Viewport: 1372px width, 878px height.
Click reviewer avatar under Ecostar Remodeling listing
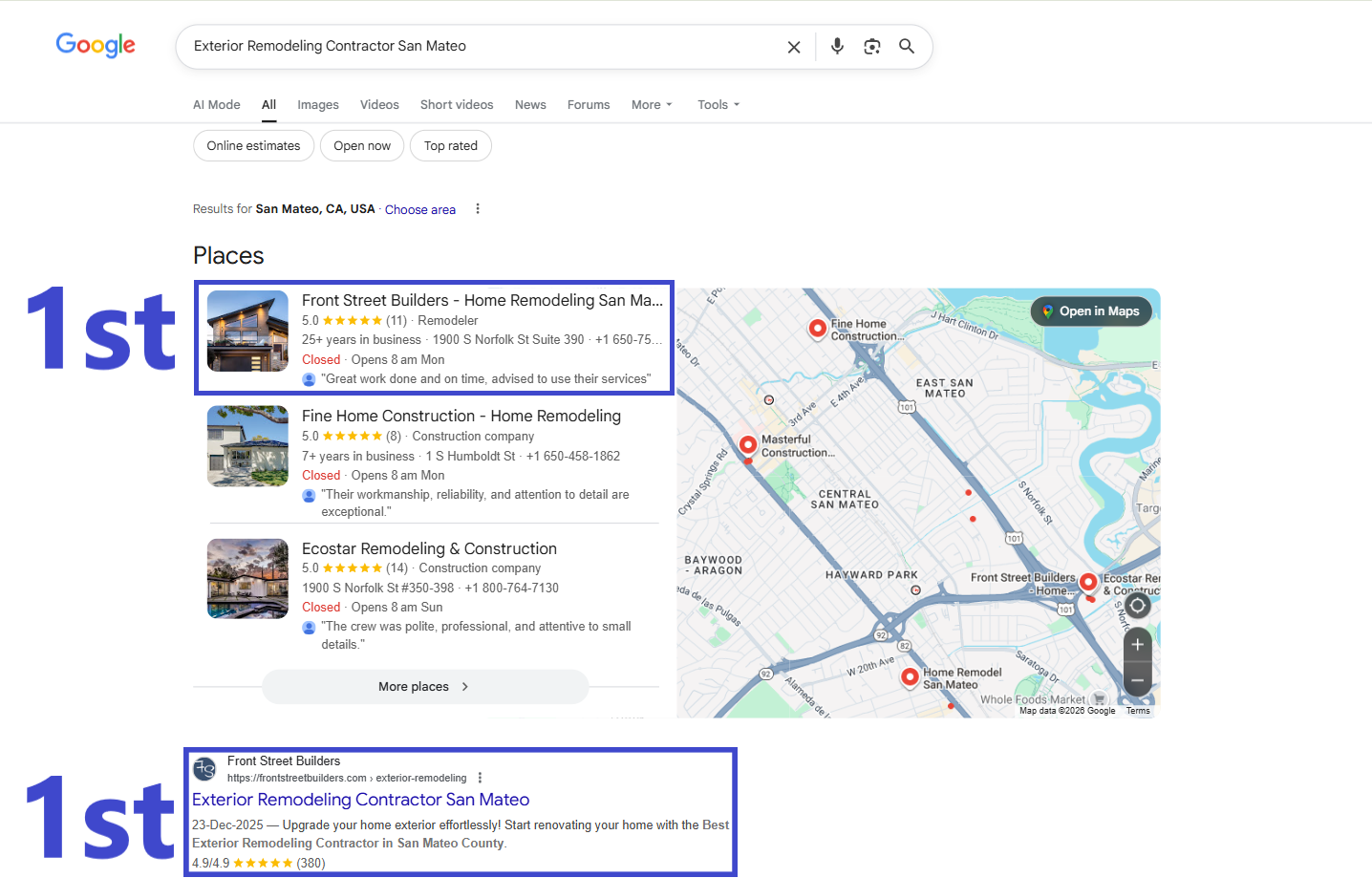309,628
